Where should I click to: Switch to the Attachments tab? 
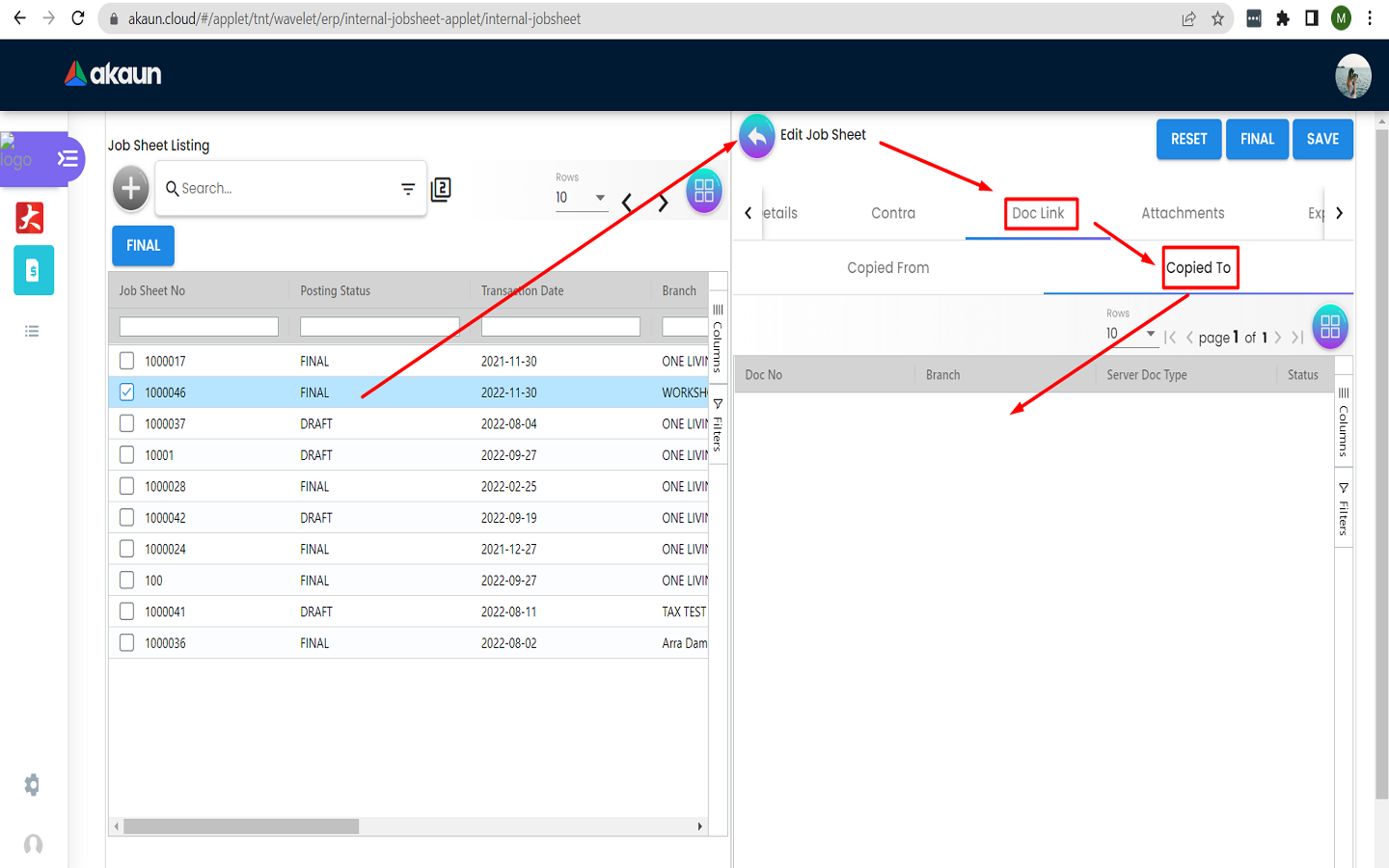[x=1183, y=213]
